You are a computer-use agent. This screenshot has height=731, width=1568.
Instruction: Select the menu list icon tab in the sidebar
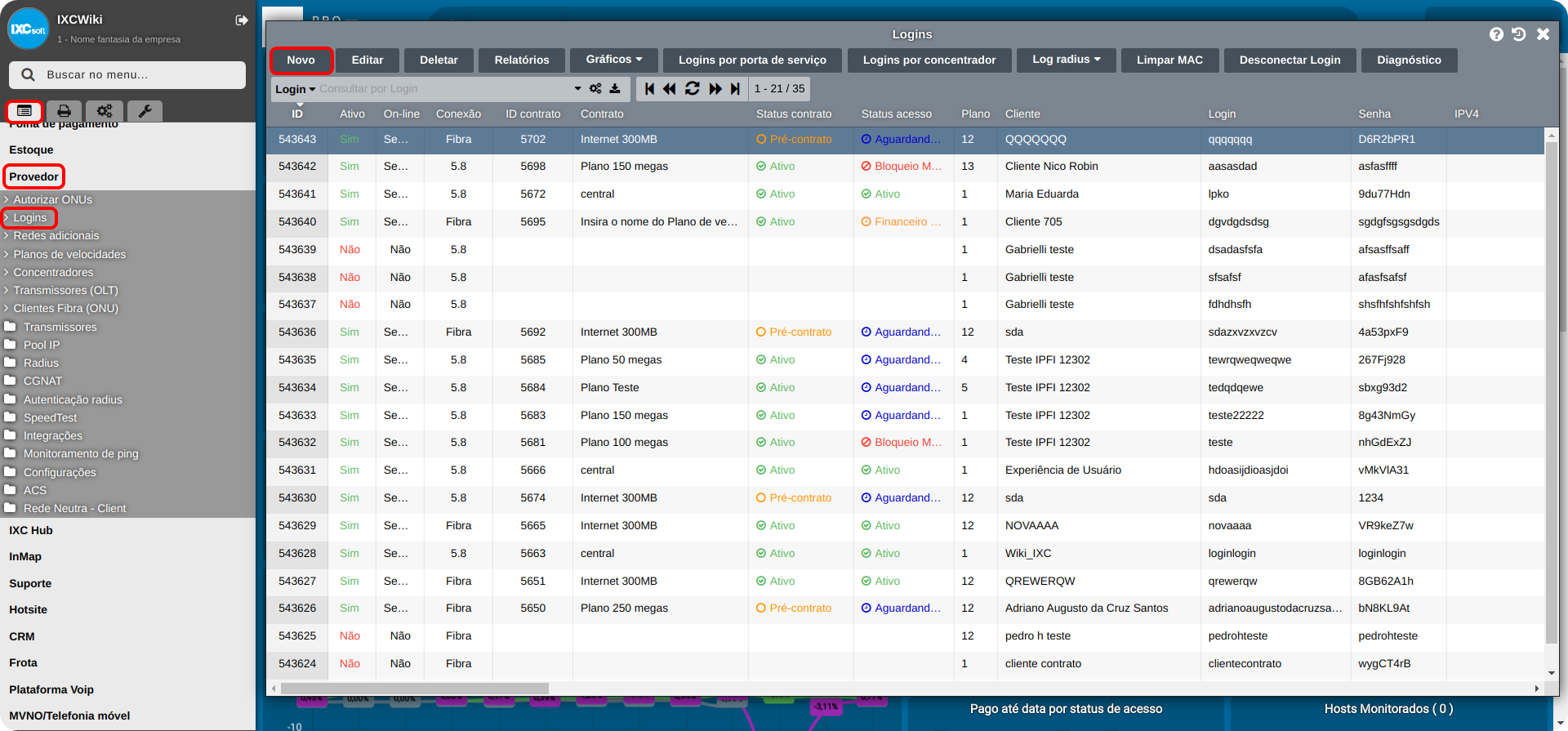[24, 110]
